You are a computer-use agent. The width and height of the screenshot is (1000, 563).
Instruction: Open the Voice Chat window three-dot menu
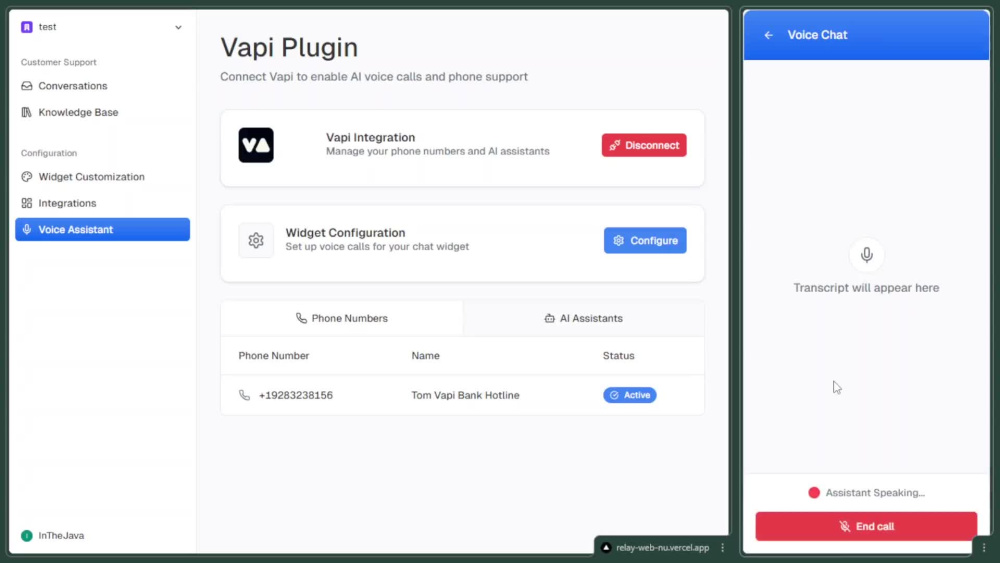[984, 548]
